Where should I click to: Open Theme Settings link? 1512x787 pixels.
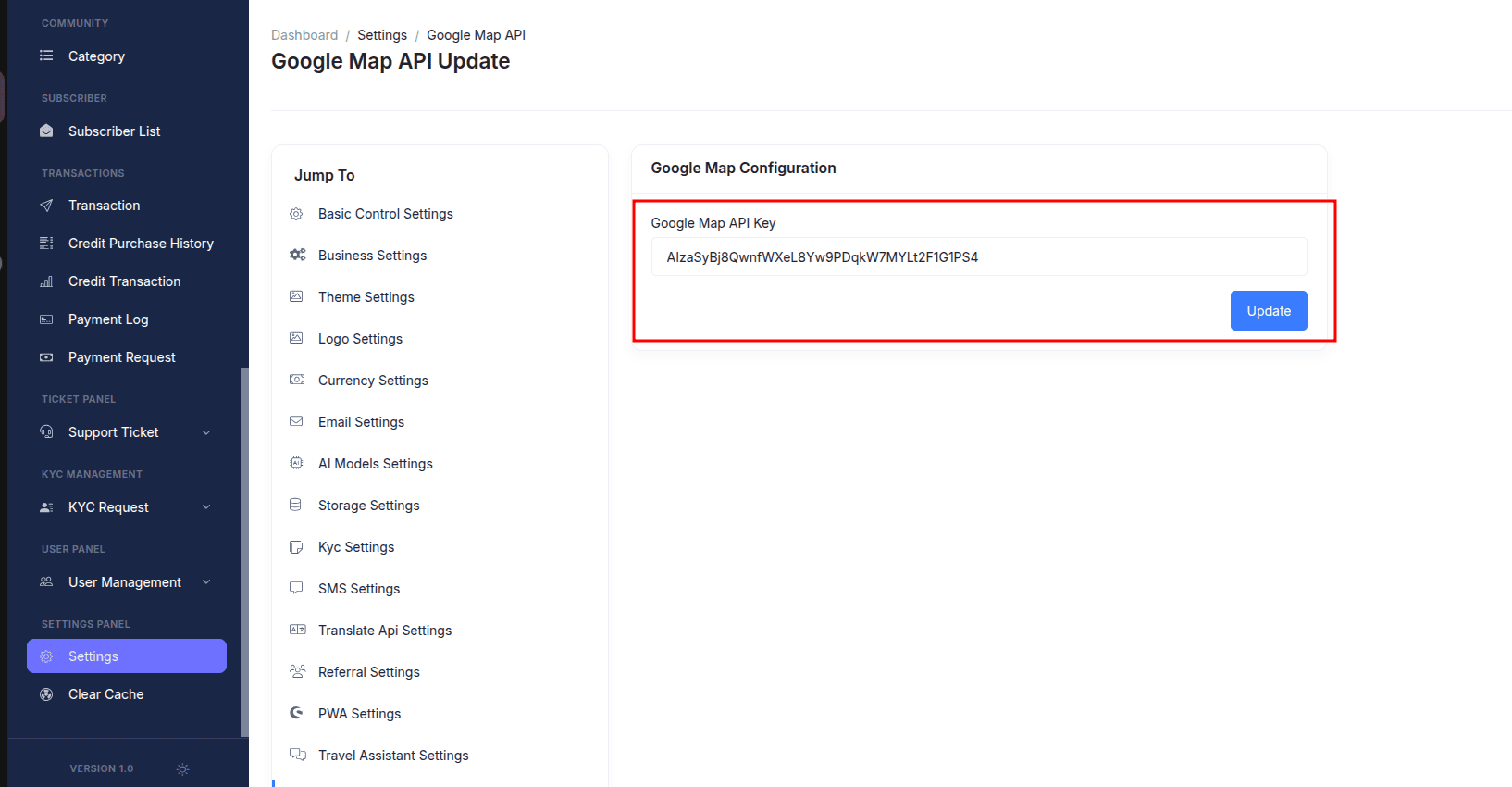[x=366, y=297]
